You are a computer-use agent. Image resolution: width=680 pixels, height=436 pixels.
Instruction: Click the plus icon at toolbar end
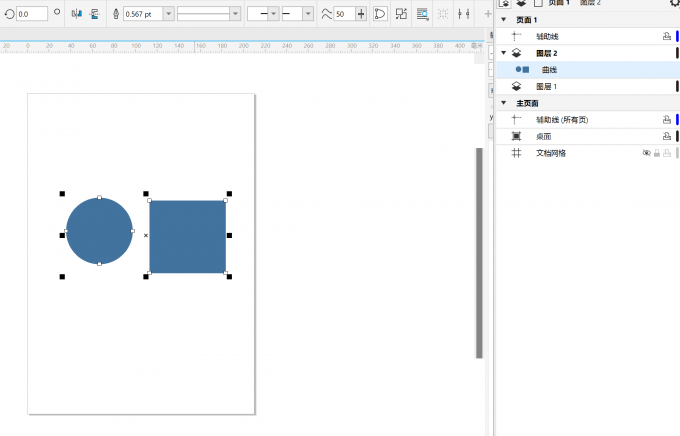click(x=488, y=14)
